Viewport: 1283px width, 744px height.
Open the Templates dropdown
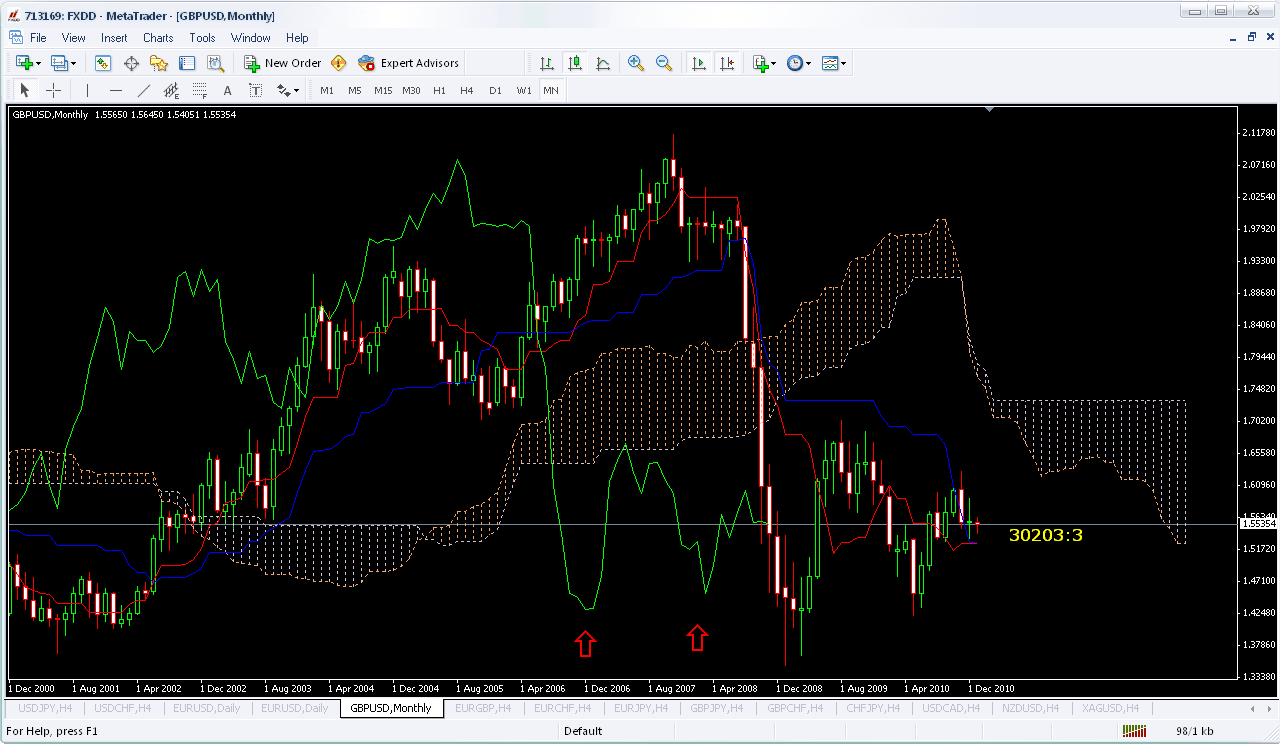pyautogui.click(x=834, y=63)
